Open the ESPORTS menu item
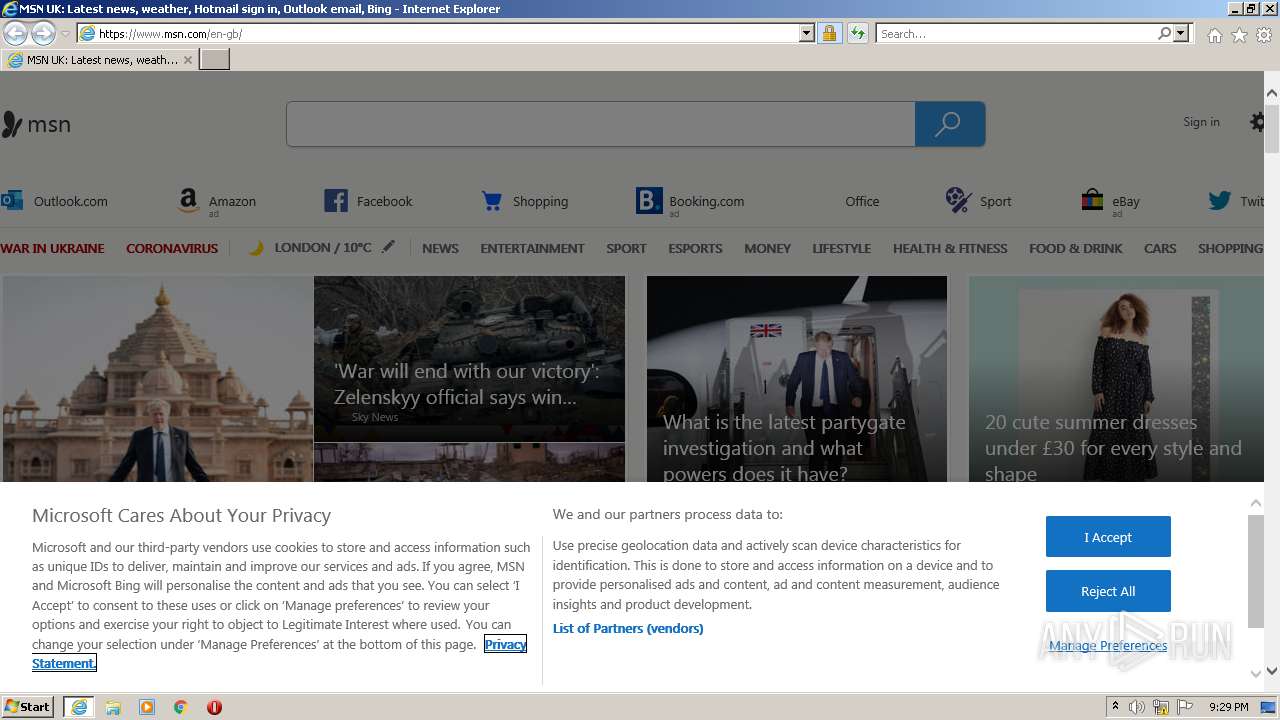 (695, 248)
